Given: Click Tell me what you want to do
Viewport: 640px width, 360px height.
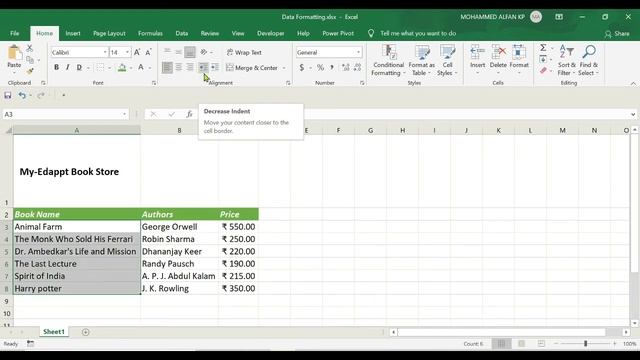Looking at the screenshot, I should [x=418, y=33].
